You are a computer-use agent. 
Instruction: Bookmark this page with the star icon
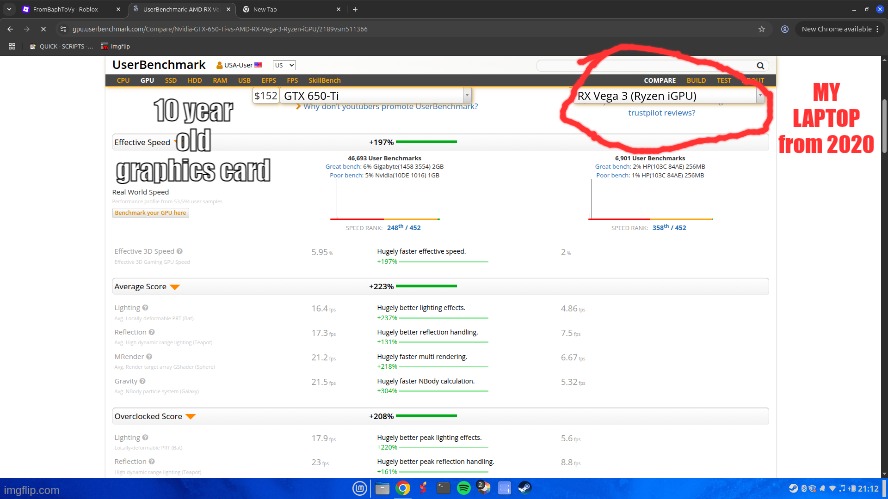coord(762,29)
